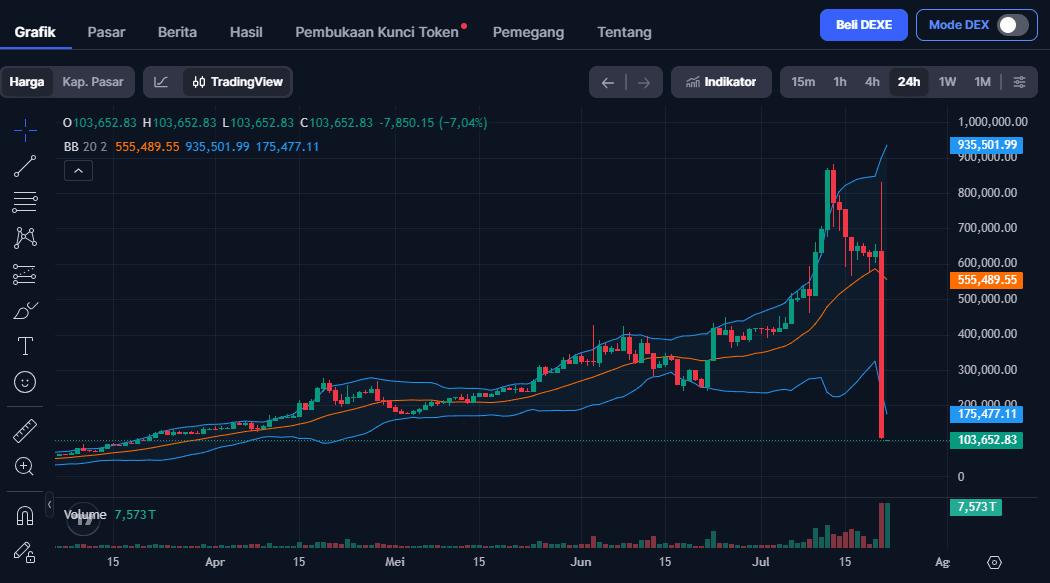Open Pembukaan Kunci Token tab

[x=377, y=31]
